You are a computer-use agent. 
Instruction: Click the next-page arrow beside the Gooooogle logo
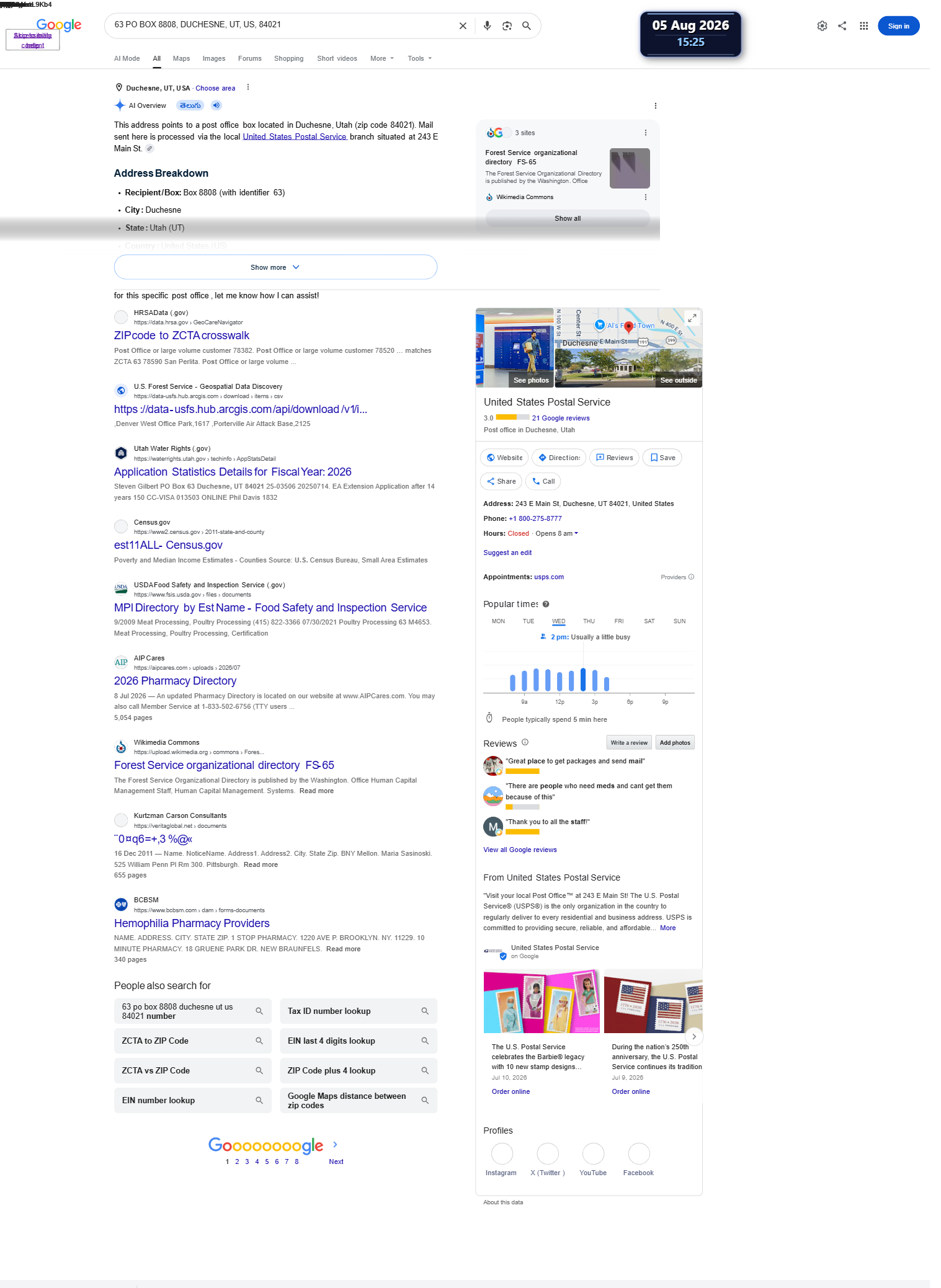335,1145
